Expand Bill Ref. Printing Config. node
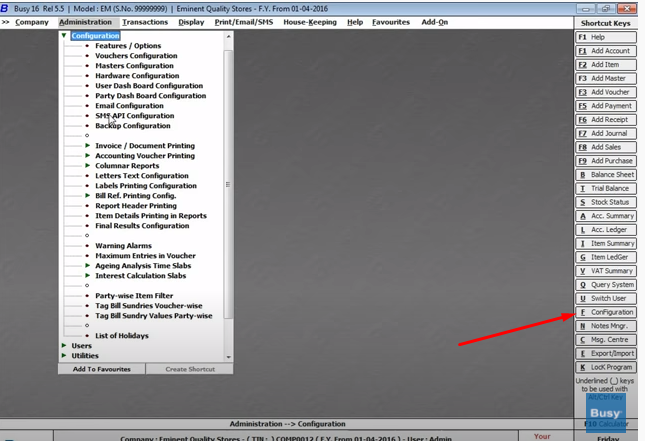 click(87, 195)
